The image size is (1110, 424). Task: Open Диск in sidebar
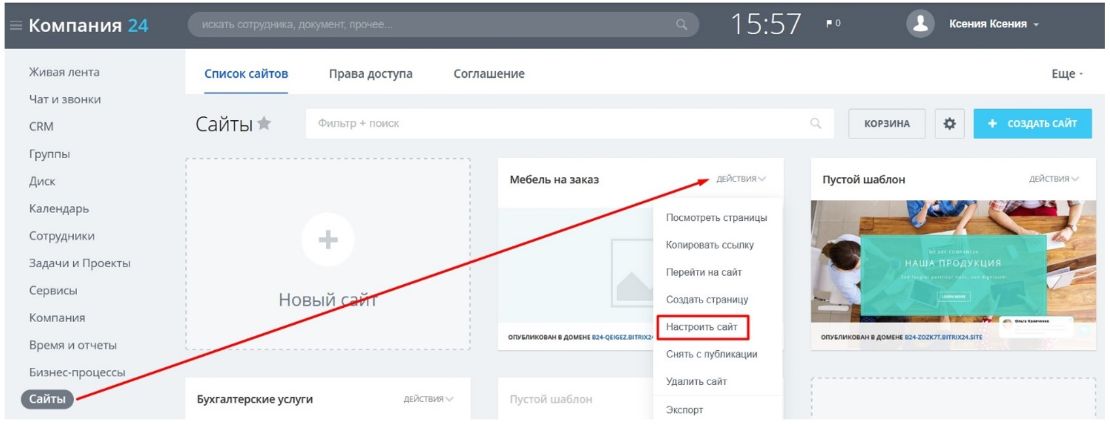pos(42,181)
